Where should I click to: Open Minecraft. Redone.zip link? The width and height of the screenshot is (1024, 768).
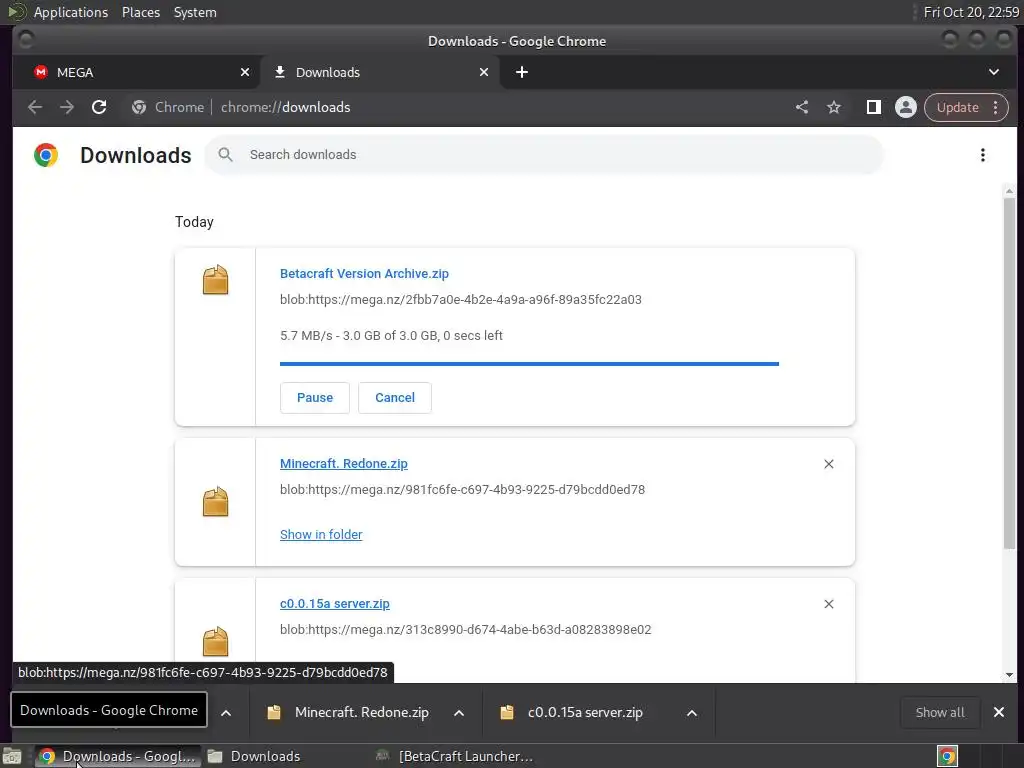click(x=344, y=464)
